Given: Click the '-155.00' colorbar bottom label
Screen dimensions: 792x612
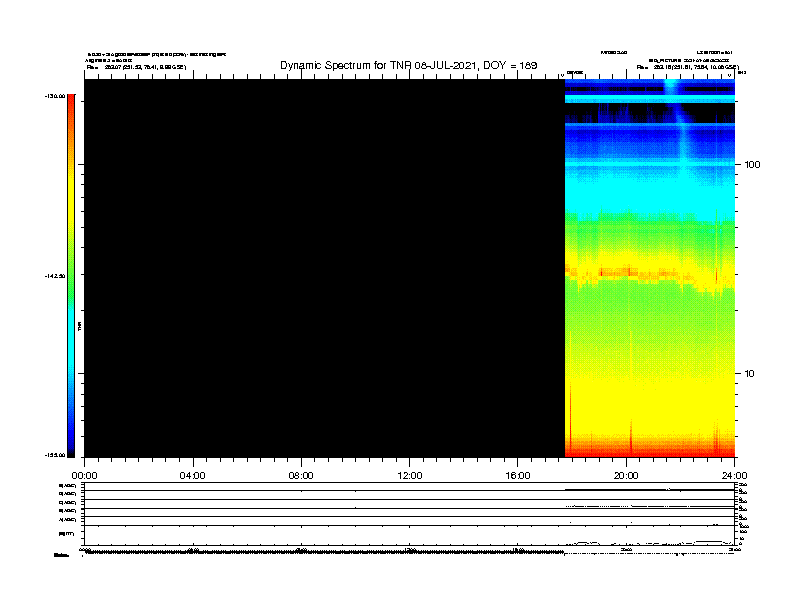Looking at the screenshot, I should click(x=55, y=455).
